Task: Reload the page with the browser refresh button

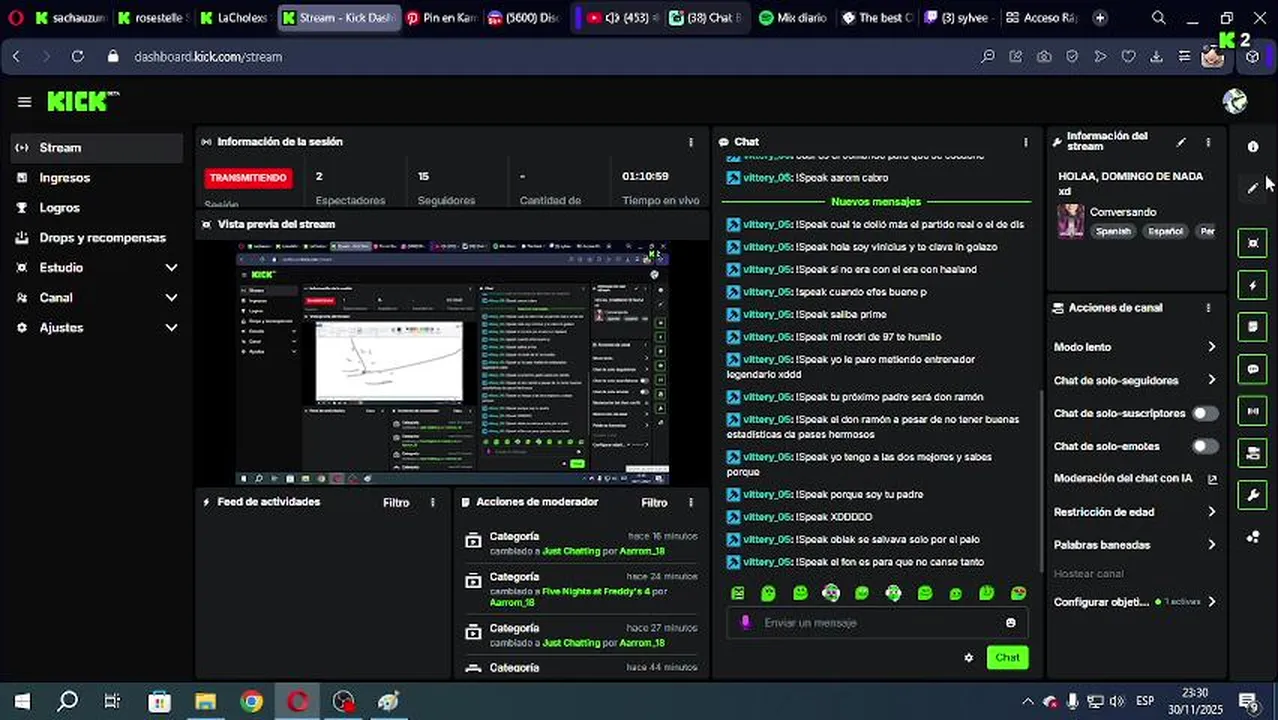Action: (77, 57)
